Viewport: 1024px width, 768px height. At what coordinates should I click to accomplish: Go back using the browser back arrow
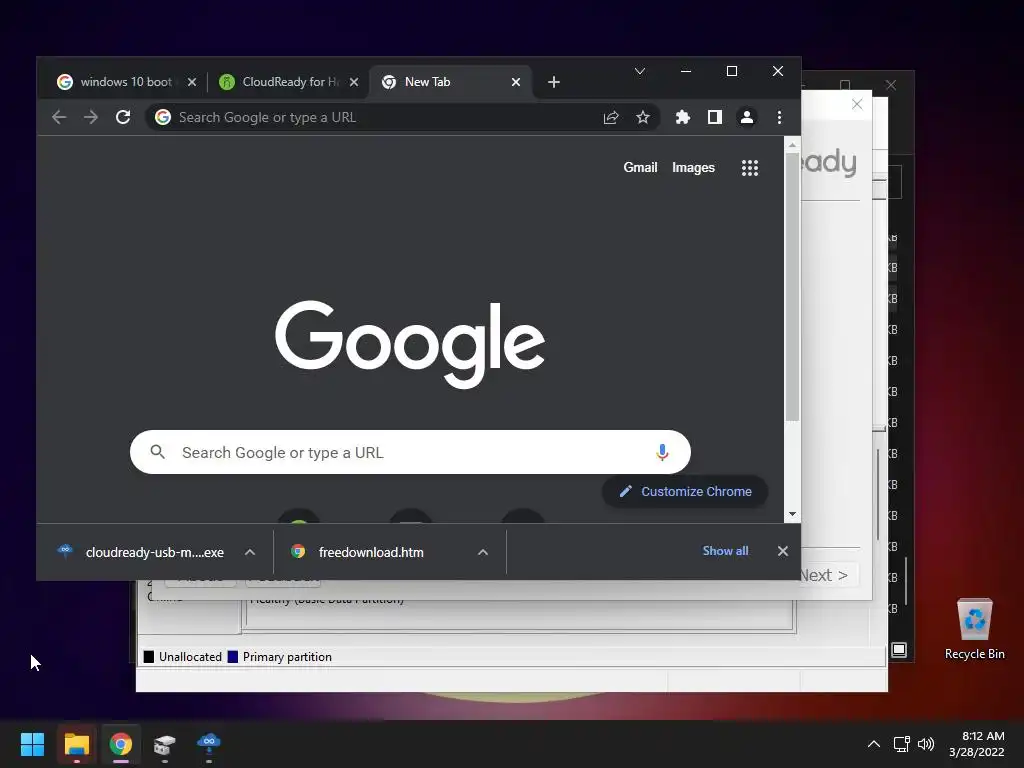[59, 118]
